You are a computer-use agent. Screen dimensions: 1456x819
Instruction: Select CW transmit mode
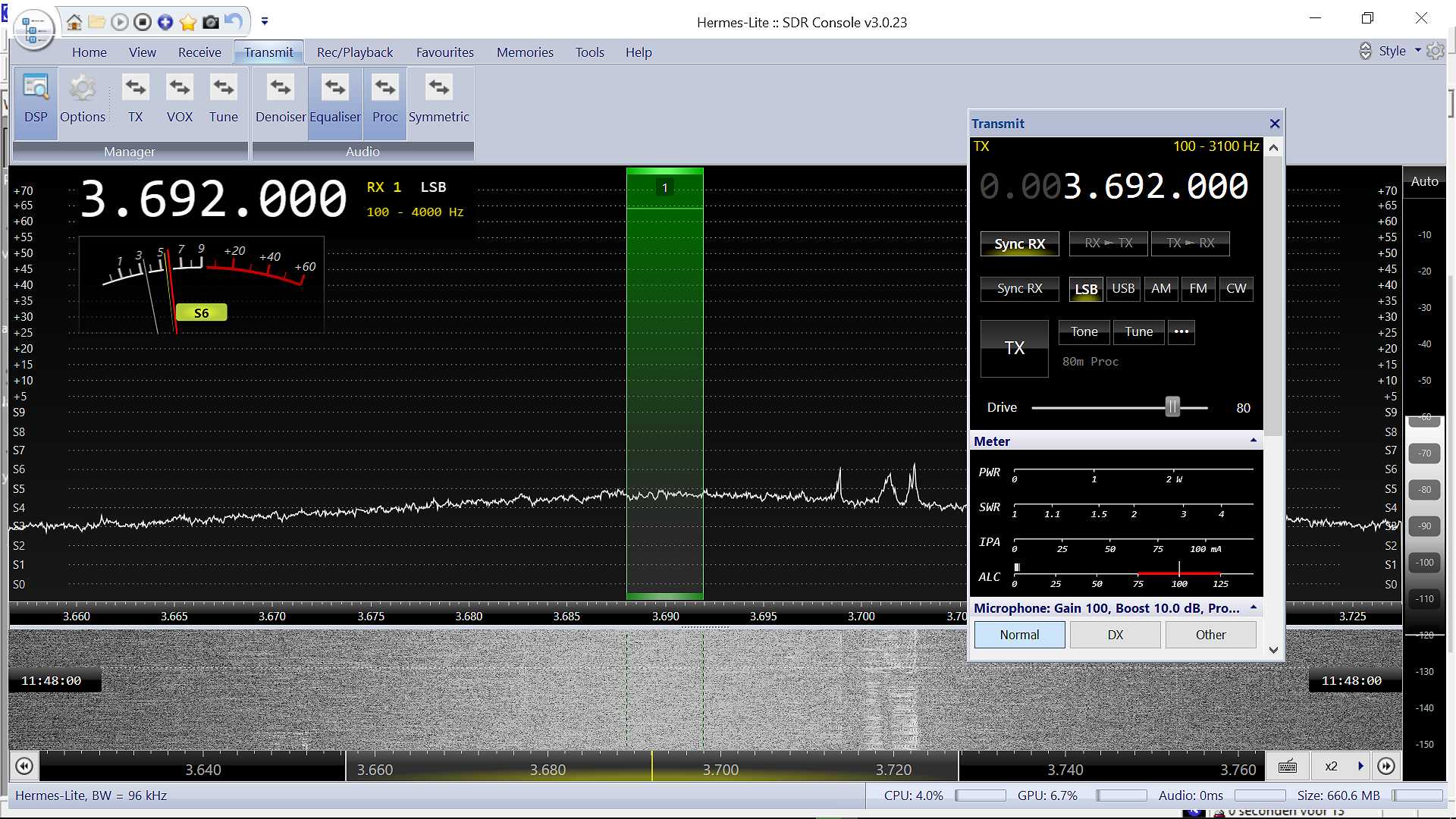click(1236, 289)
